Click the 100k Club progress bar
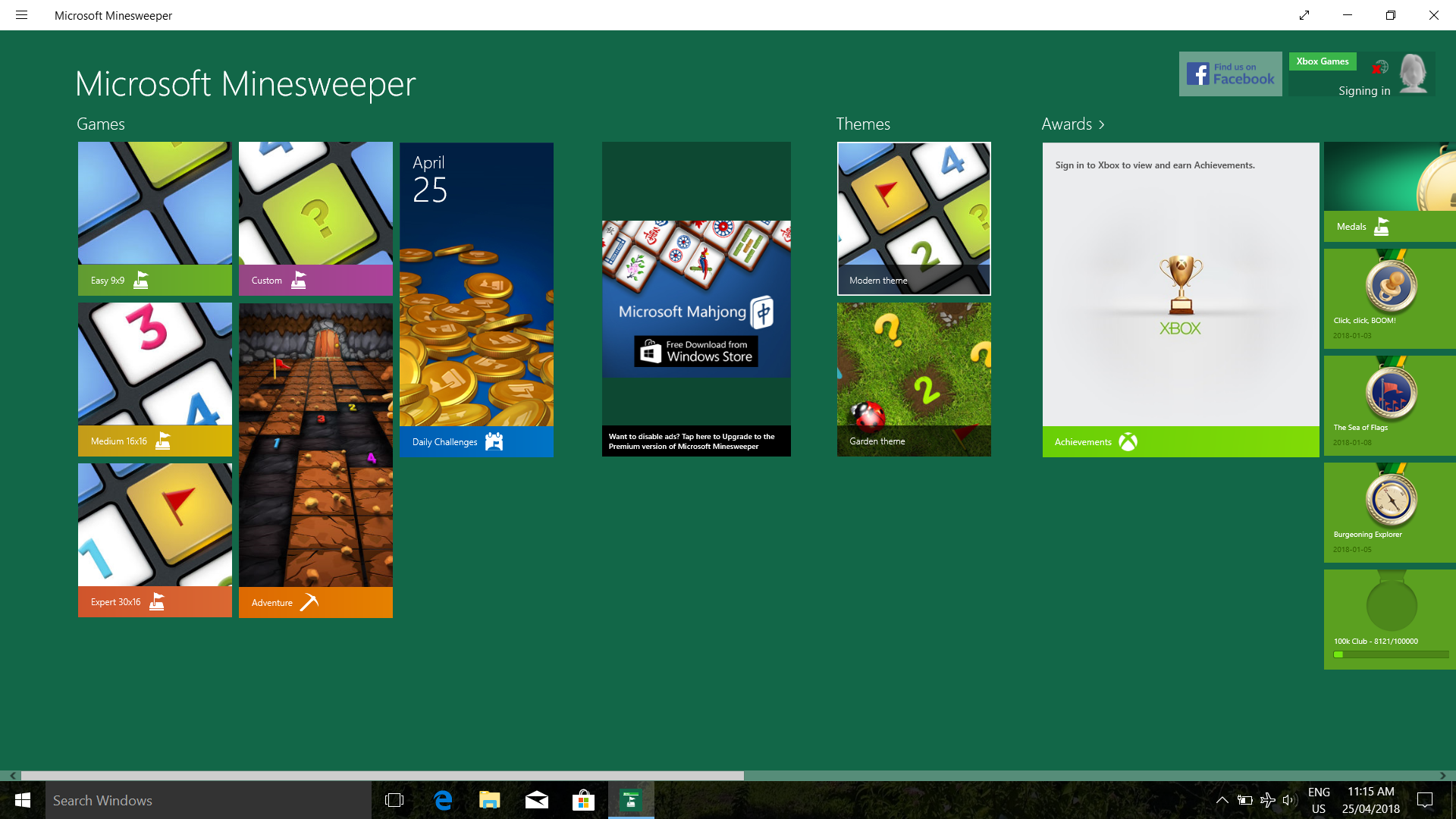Viewport: 1456px width, 819px height. (x=1391, y=654)
